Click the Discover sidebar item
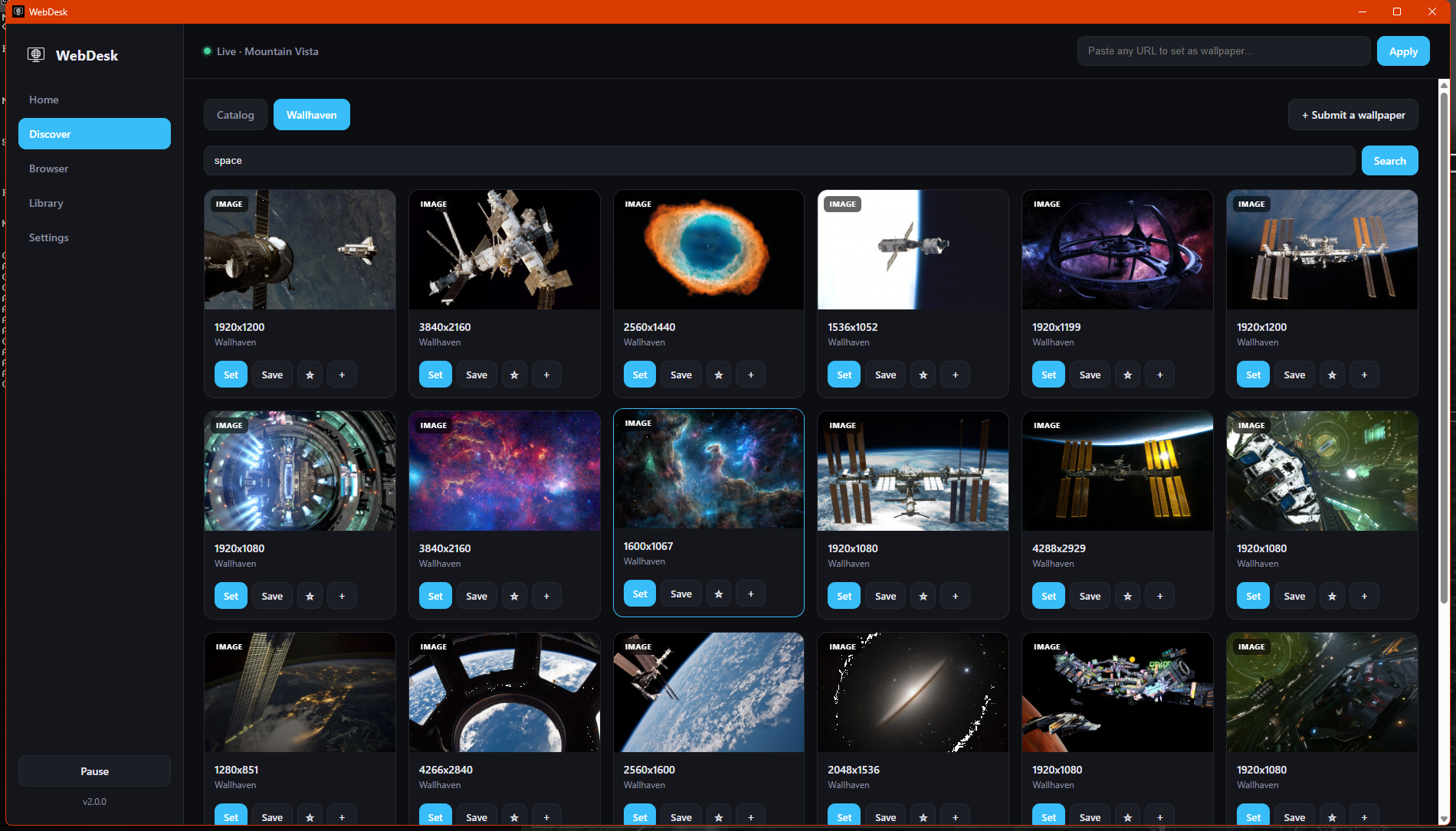 pos(94,134)
